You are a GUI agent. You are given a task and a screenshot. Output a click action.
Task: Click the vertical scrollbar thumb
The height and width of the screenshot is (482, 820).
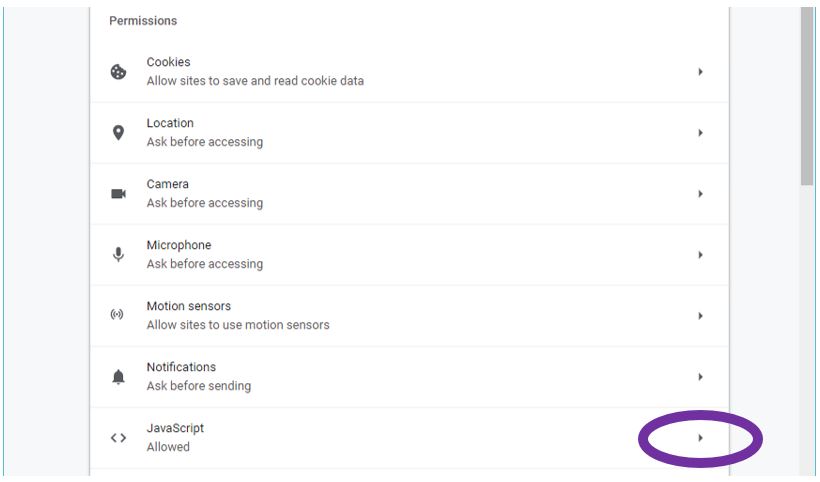coord(807,95)
